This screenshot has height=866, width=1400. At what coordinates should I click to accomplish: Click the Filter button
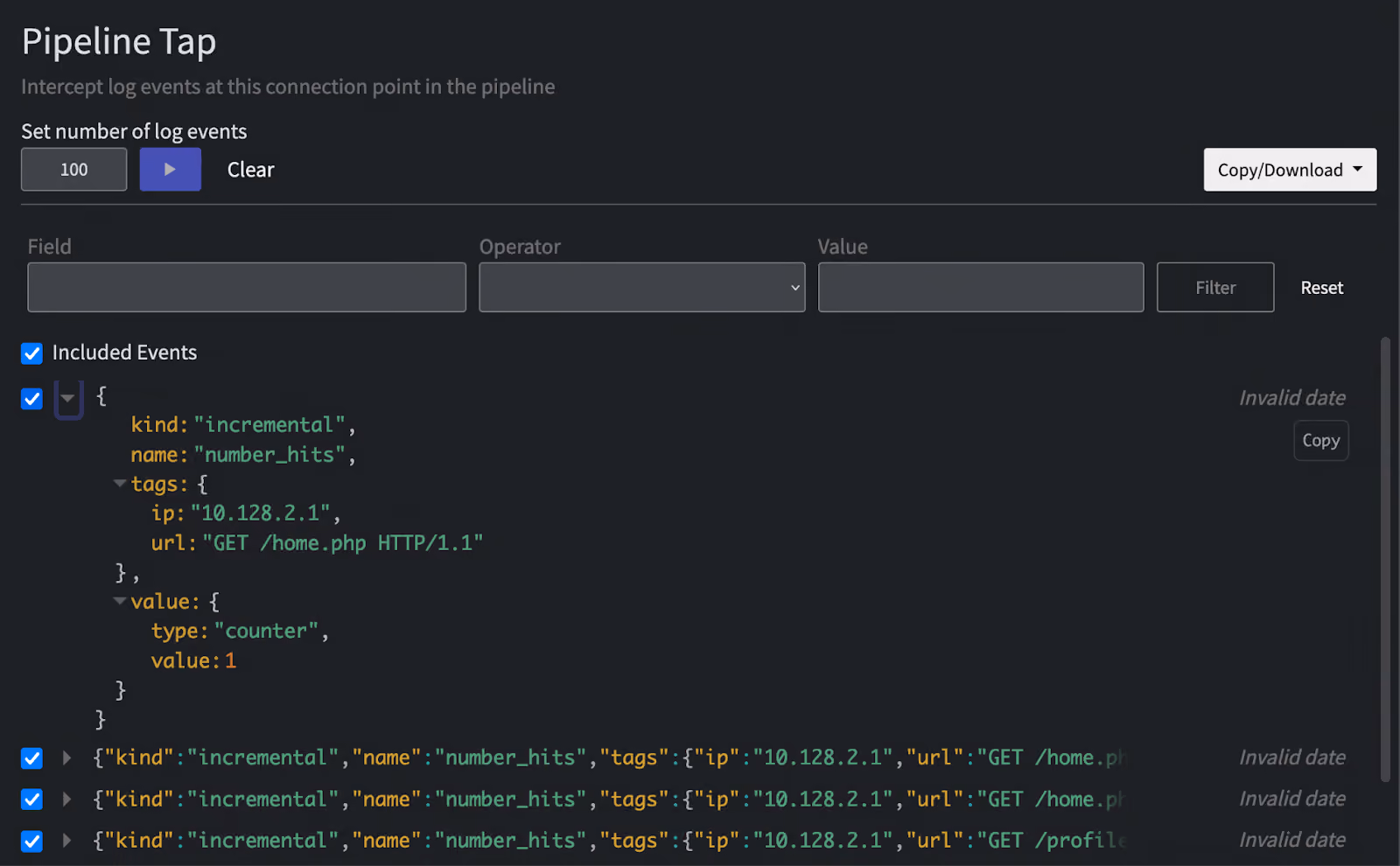click(1215, 287)
